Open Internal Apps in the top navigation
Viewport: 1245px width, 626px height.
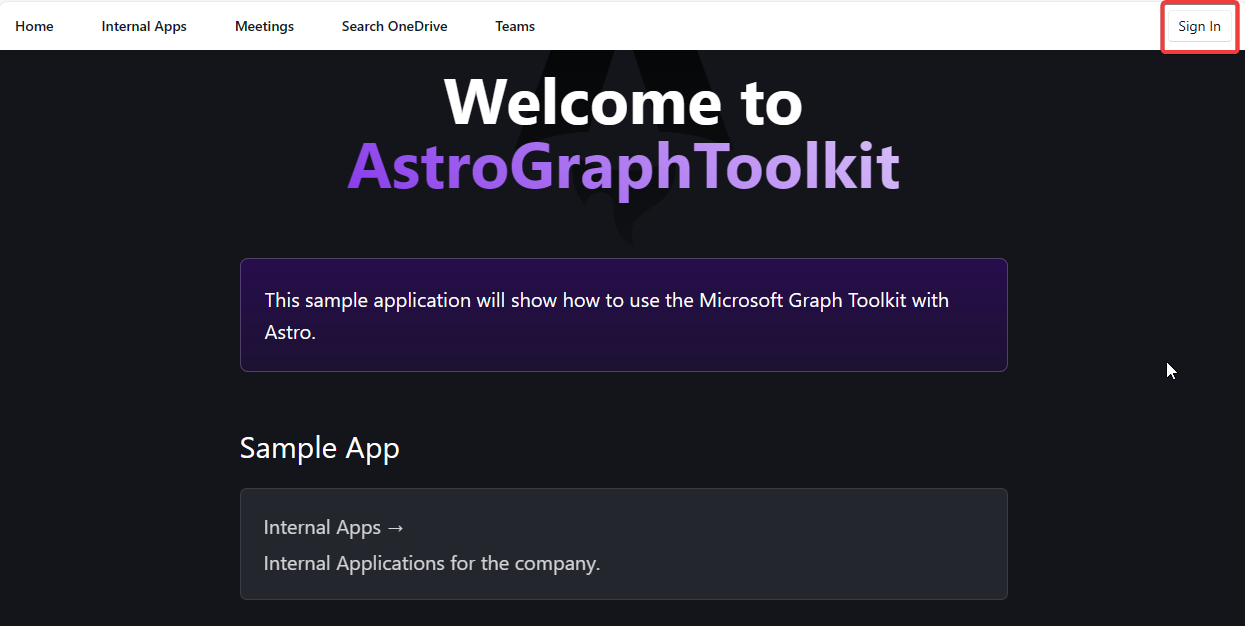(144, 26)
